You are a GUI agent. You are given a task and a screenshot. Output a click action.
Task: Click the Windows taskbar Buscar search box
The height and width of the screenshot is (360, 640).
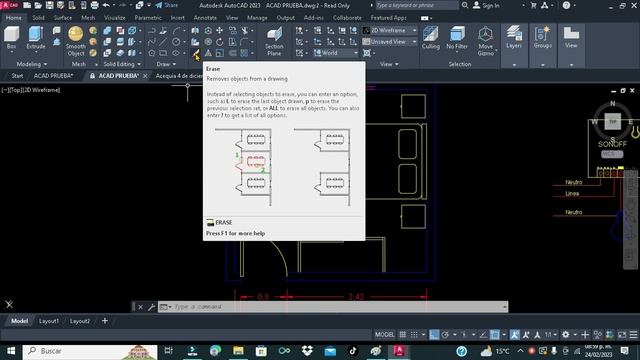point(90,351)
